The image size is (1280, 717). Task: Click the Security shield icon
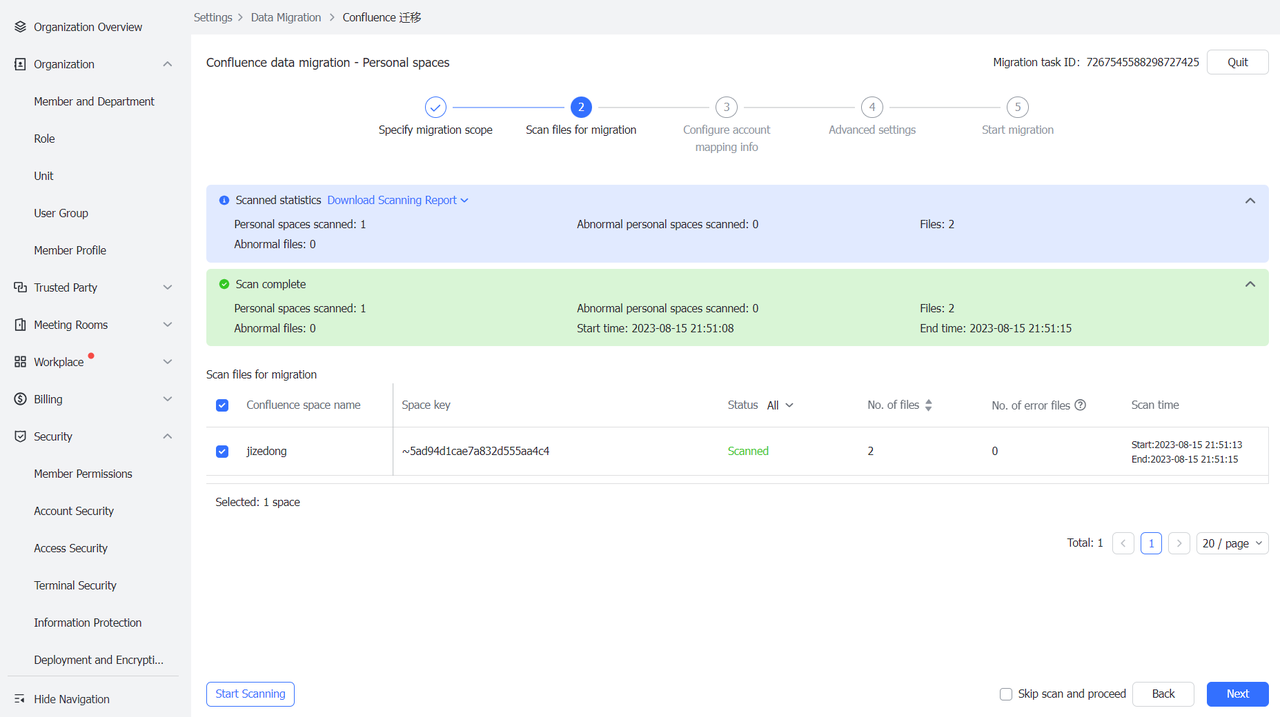(20, 436)
